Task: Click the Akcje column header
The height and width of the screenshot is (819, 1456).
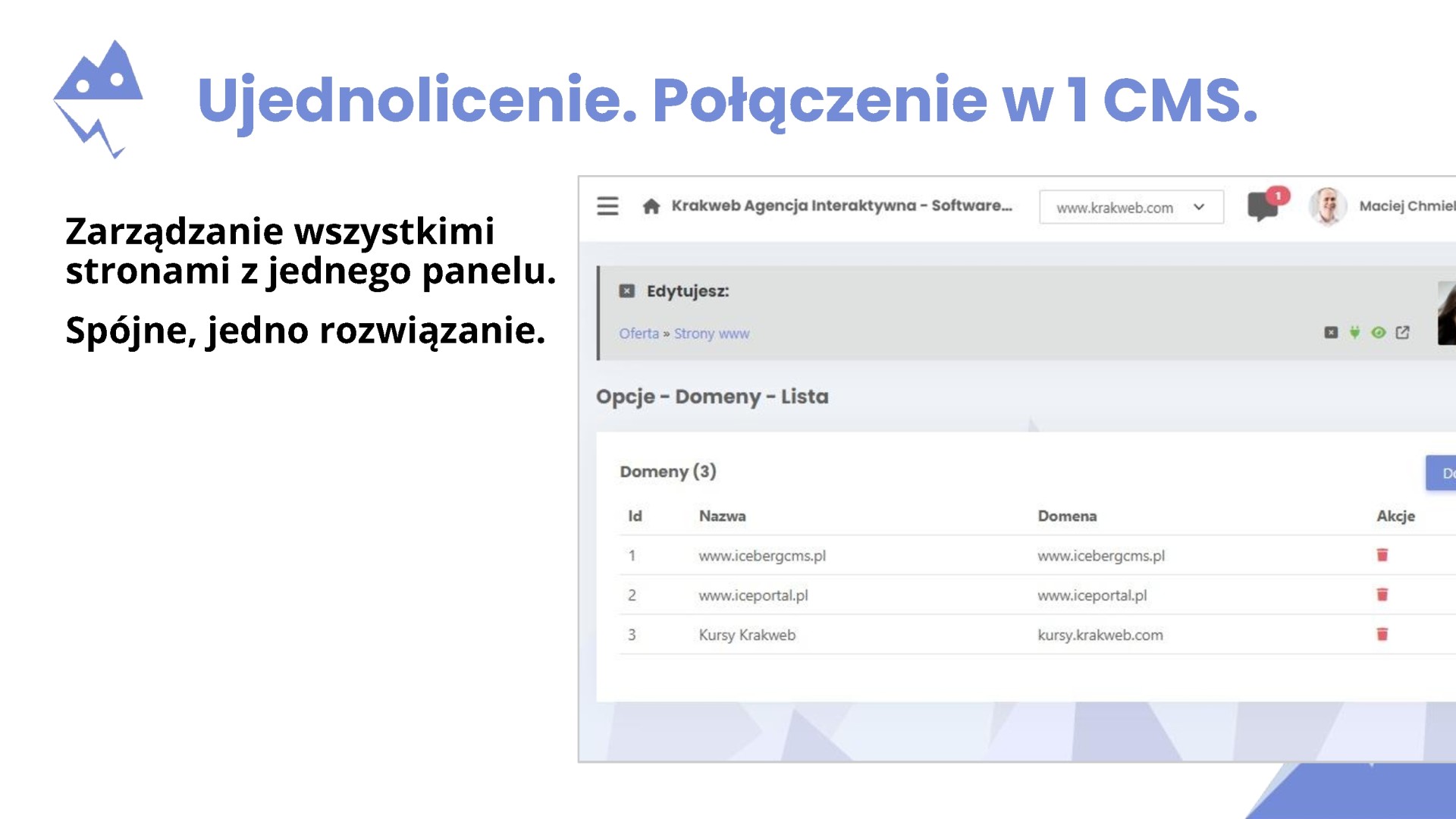Action: point(1395,516)
